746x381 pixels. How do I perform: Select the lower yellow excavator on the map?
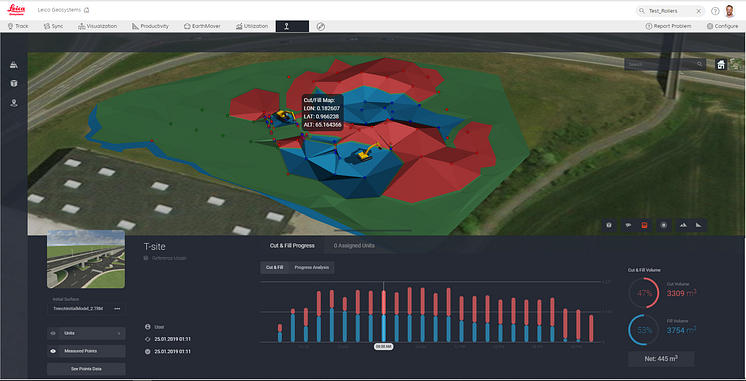click(369, 152)
